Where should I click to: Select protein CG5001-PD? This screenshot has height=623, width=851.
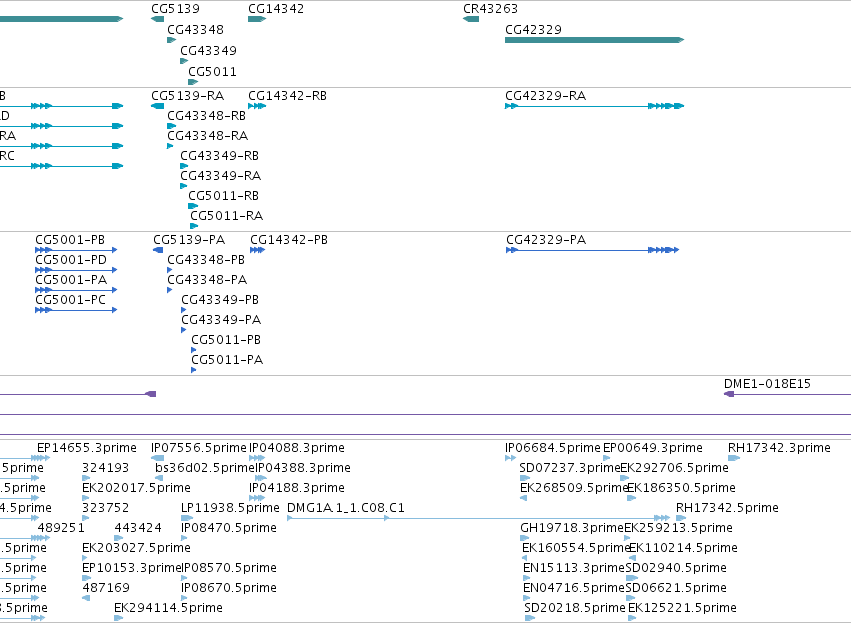[x=71, y=260]
